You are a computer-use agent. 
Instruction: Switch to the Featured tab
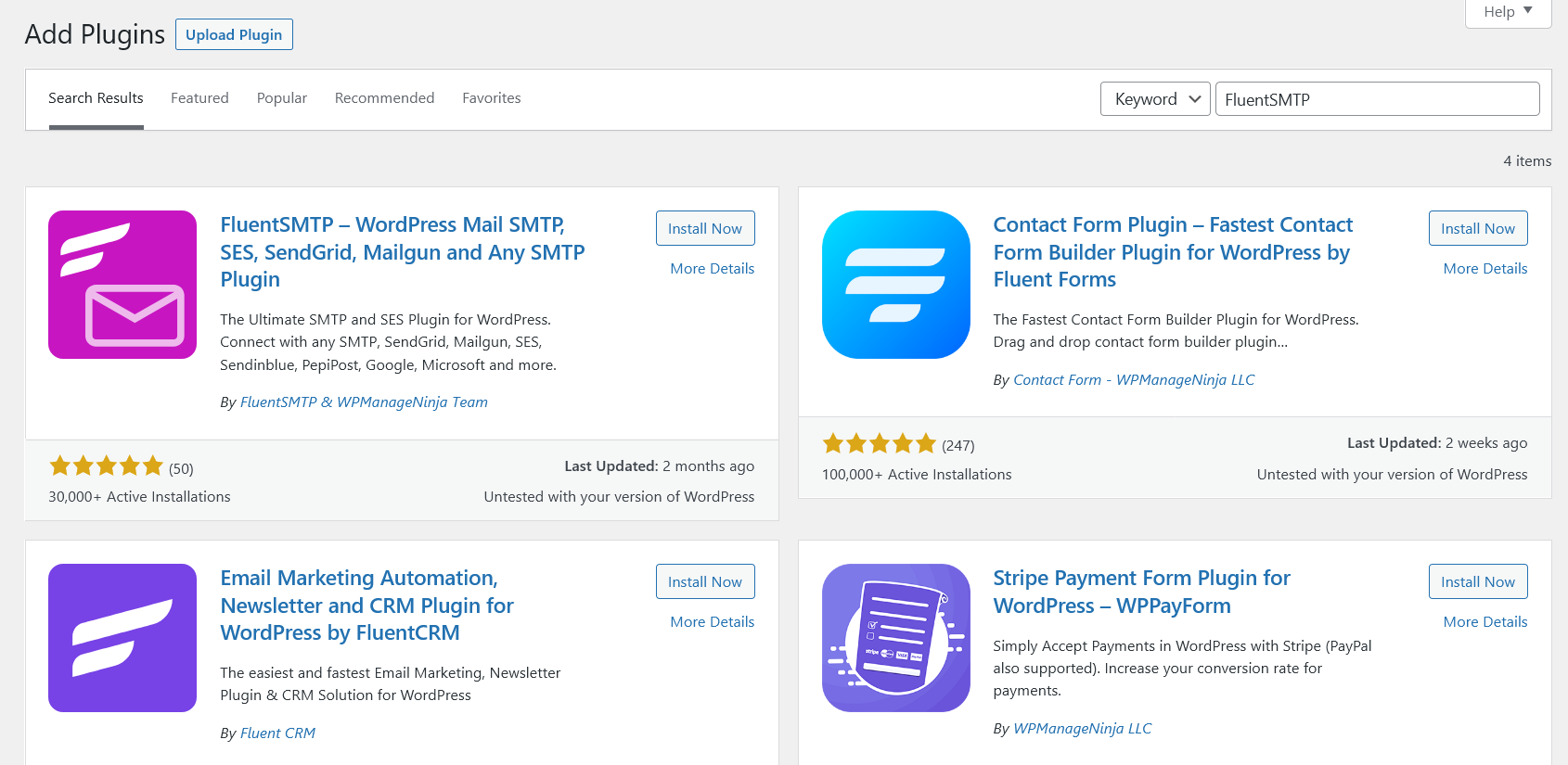(x=199, y=98)
